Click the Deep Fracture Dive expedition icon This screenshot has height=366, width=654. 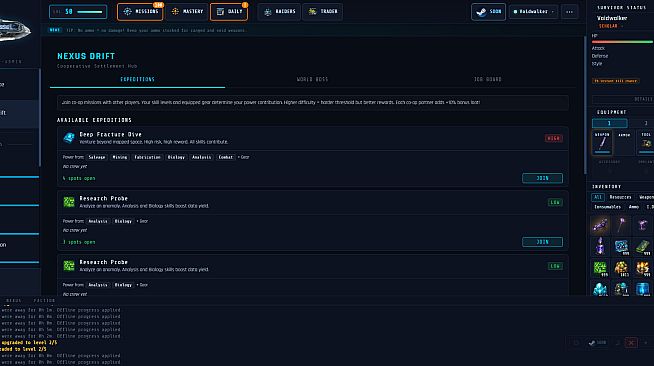[x=69, y=138]
